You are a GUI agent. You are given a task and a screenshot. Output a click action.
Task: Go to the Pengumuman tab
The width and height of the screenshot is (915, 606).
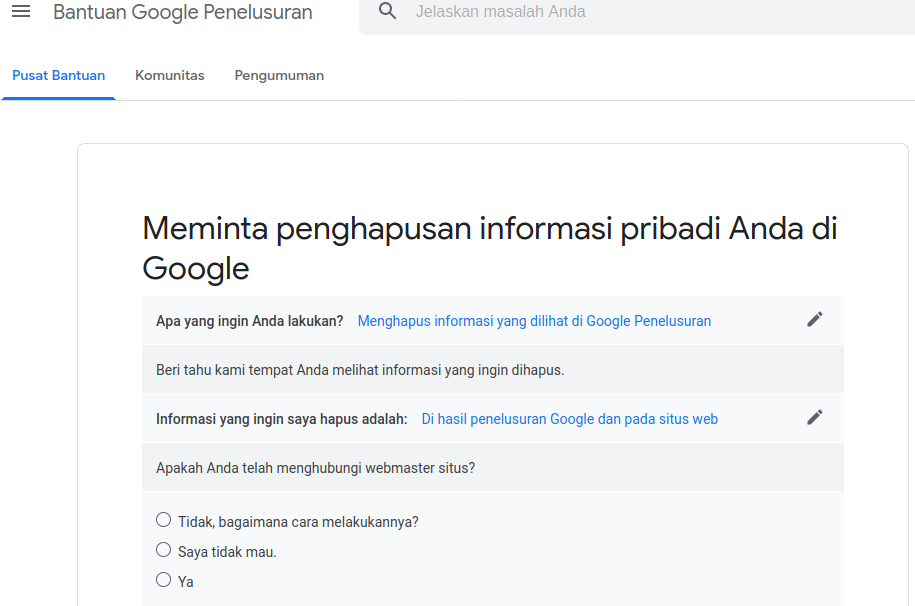tap(279, 76)
